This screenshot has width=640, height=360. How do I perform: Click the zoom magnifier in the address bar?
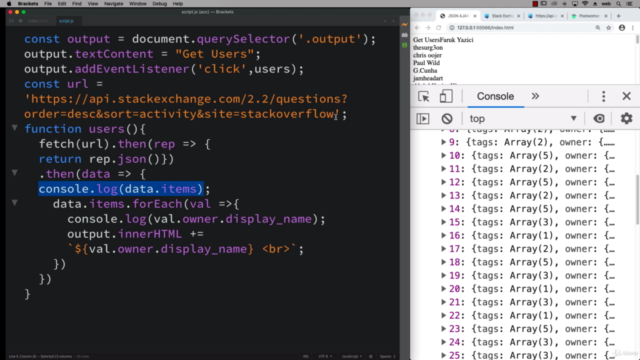coord(598,28)
